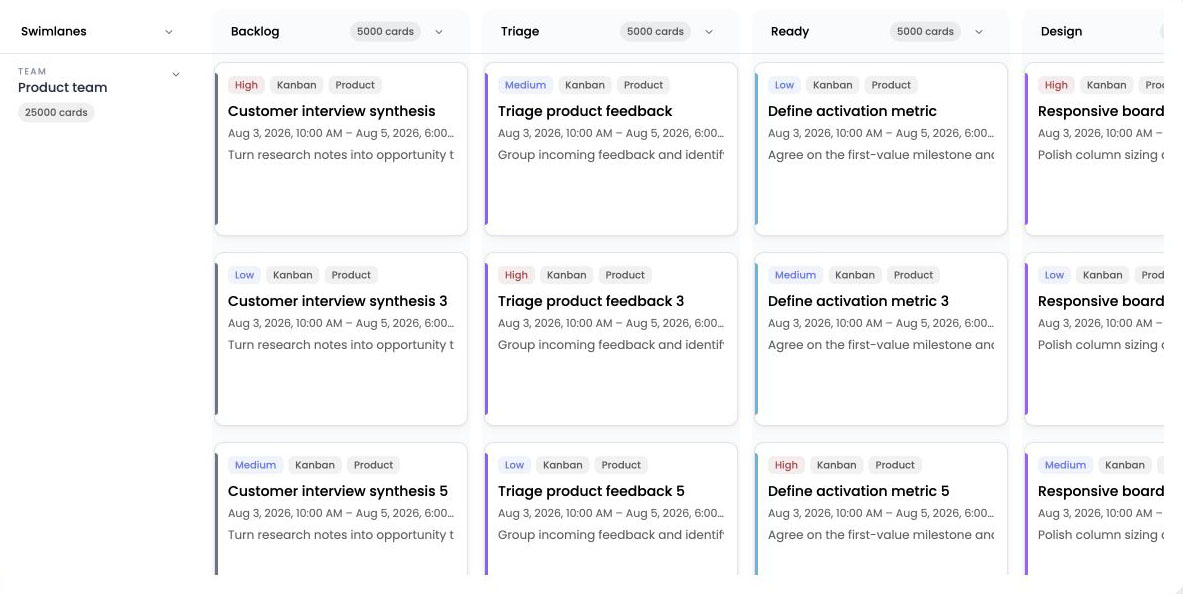Image resolution: width=1183 pixels, height=594 pixels.
Task: Select the Triage column title
Action: point(520,32)
